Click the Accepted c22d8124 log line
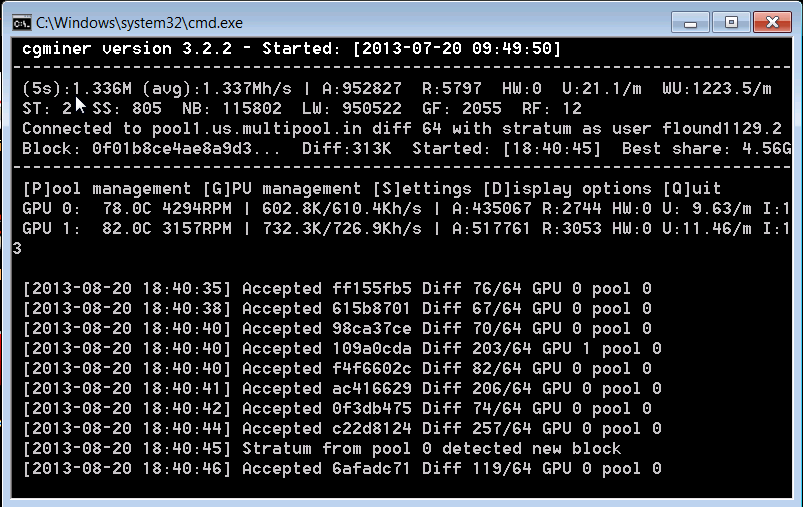The image size is (803, 507). 342,428
